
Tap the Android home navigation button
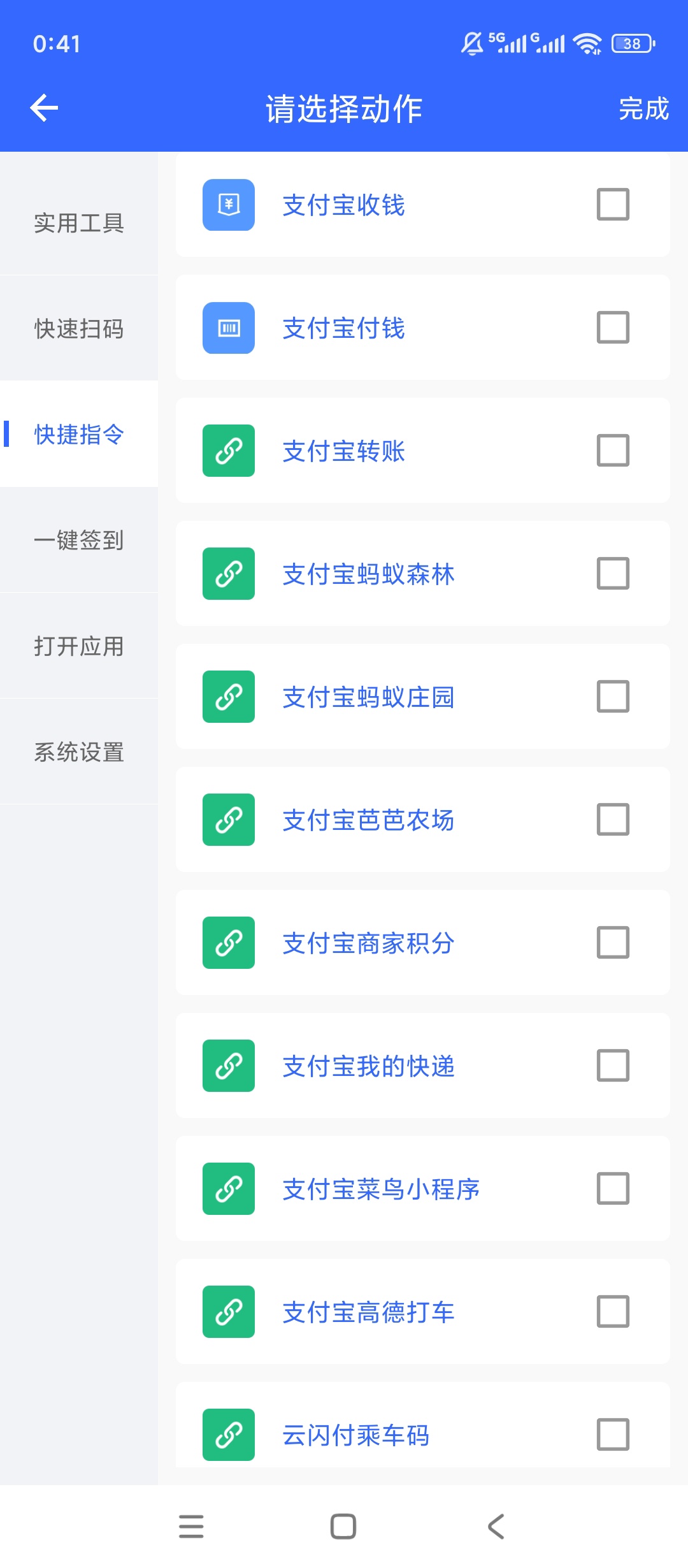[343, 1527]
